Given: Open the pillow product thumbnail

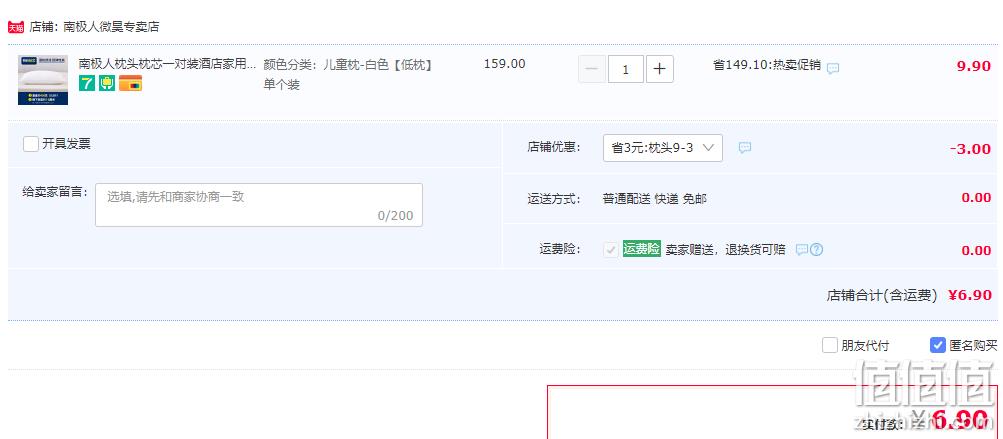Looking at the screenshot, I should click(43, 80).
